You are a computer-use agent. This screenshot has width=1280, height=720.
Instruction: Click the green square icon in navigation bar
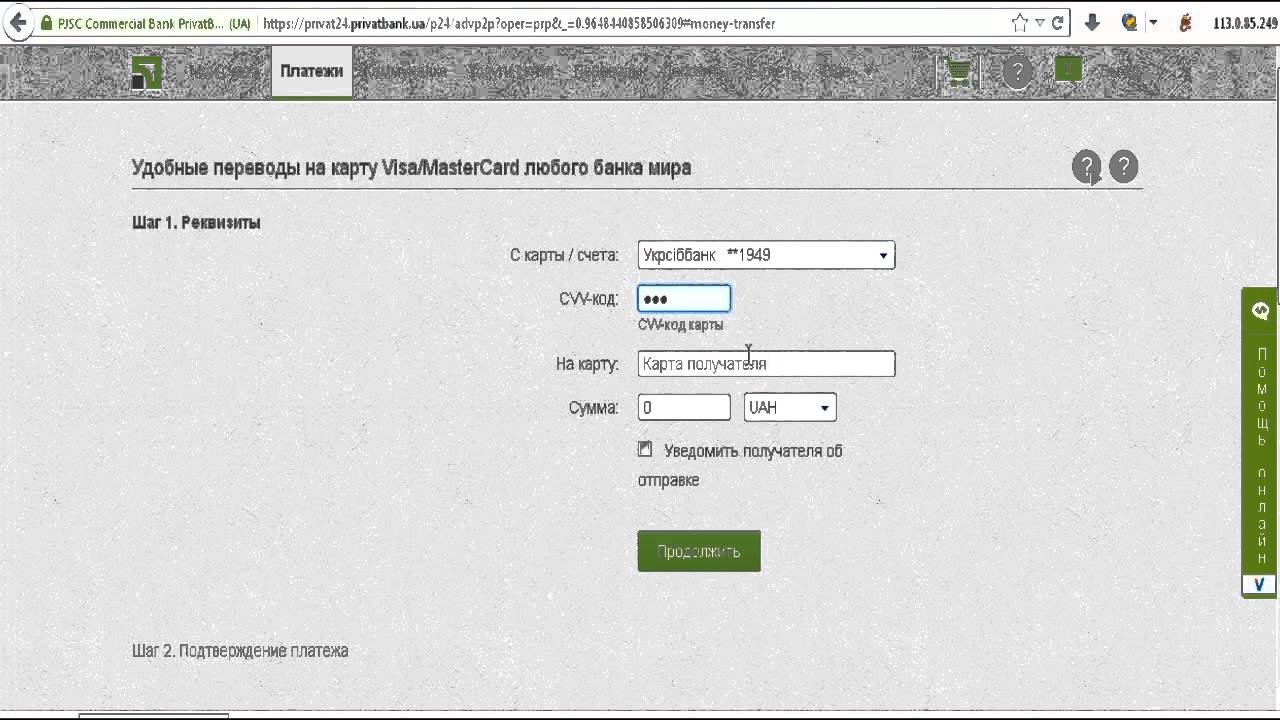(x=1068, y=69)
